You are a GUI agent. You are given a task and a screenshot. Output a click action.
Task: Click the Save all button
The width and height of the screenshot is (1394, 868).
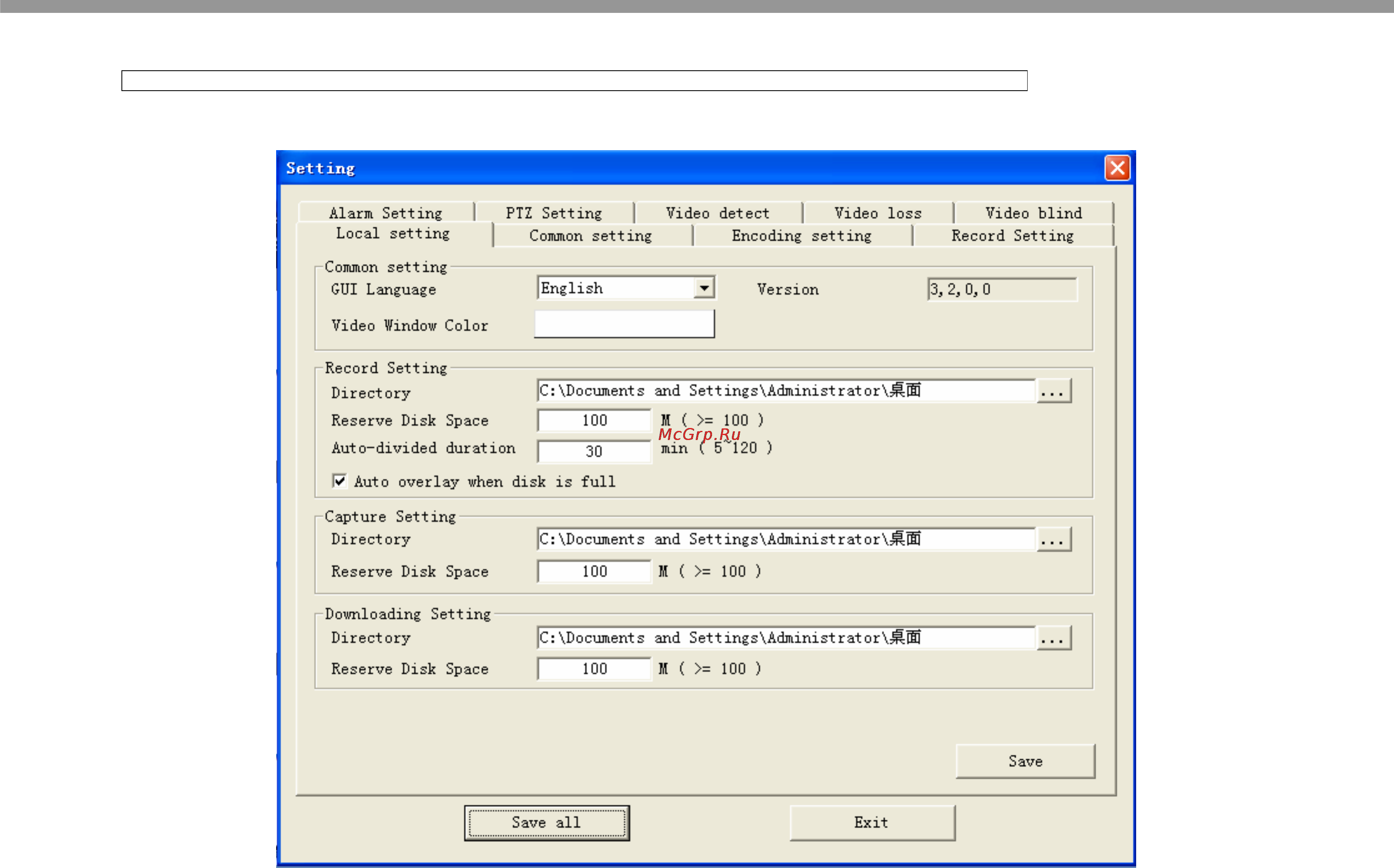(x=547, y=823)
